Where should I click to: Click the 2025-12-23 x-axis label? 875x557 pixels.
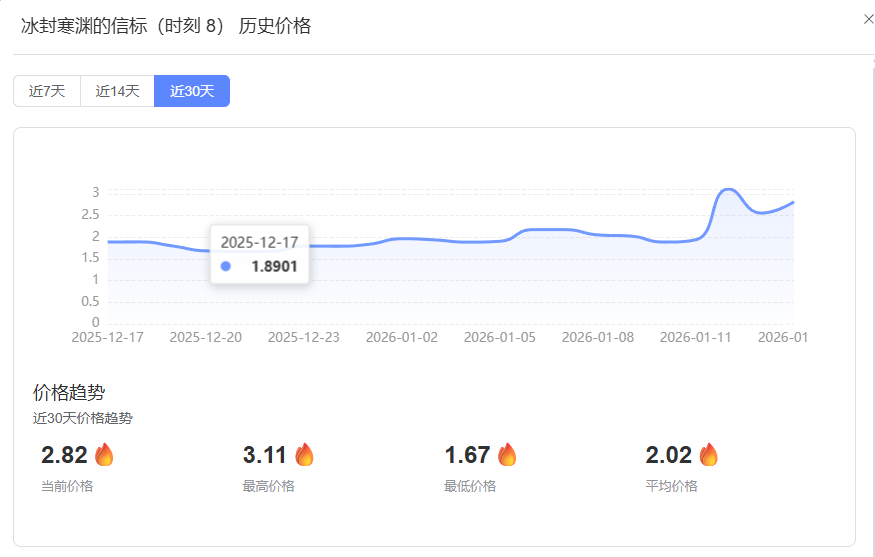(x=304, y=337)
